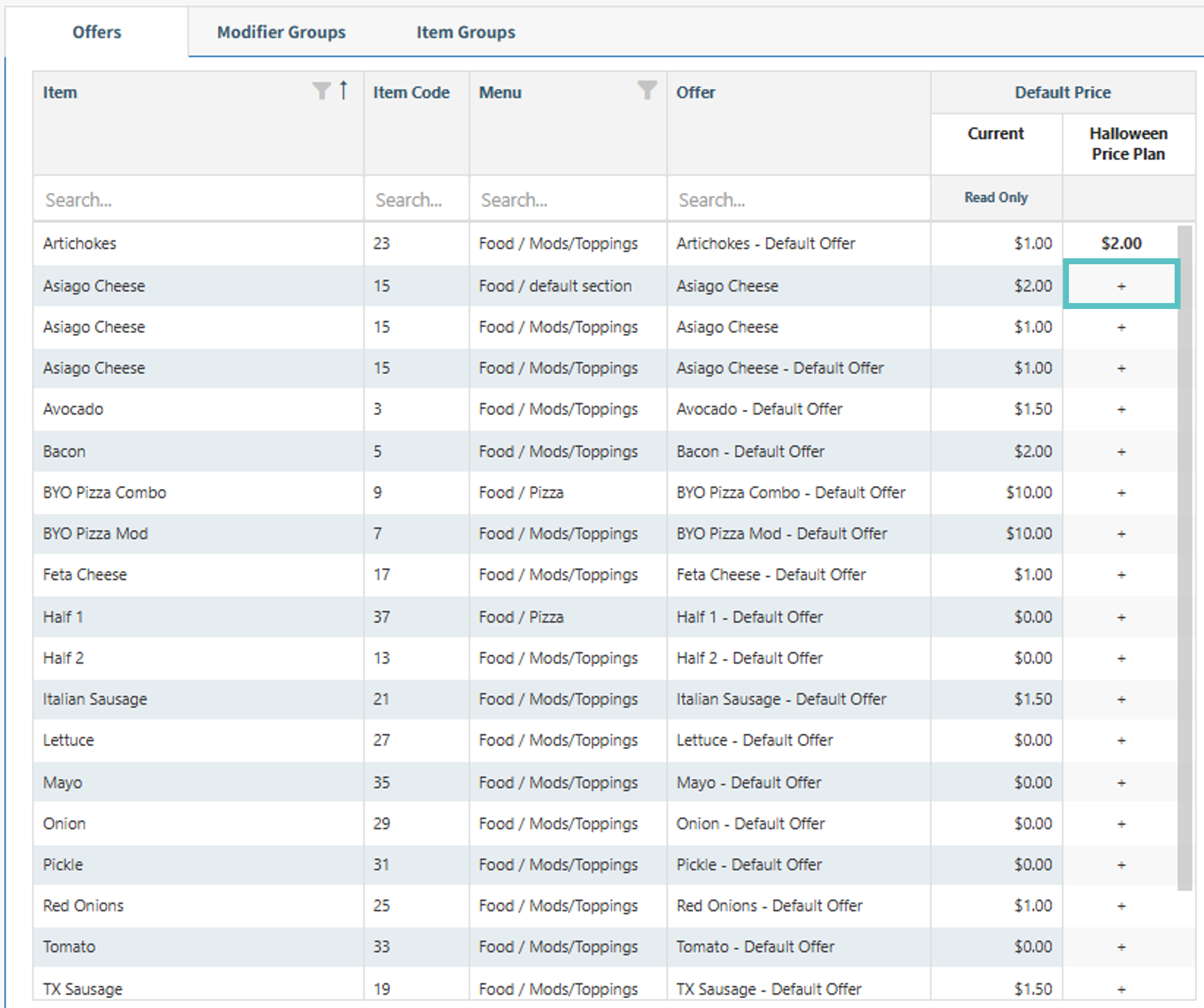
Task: Switch to the Modifier Groups tab
Action: pyautogui.click(x=281, y=32)
